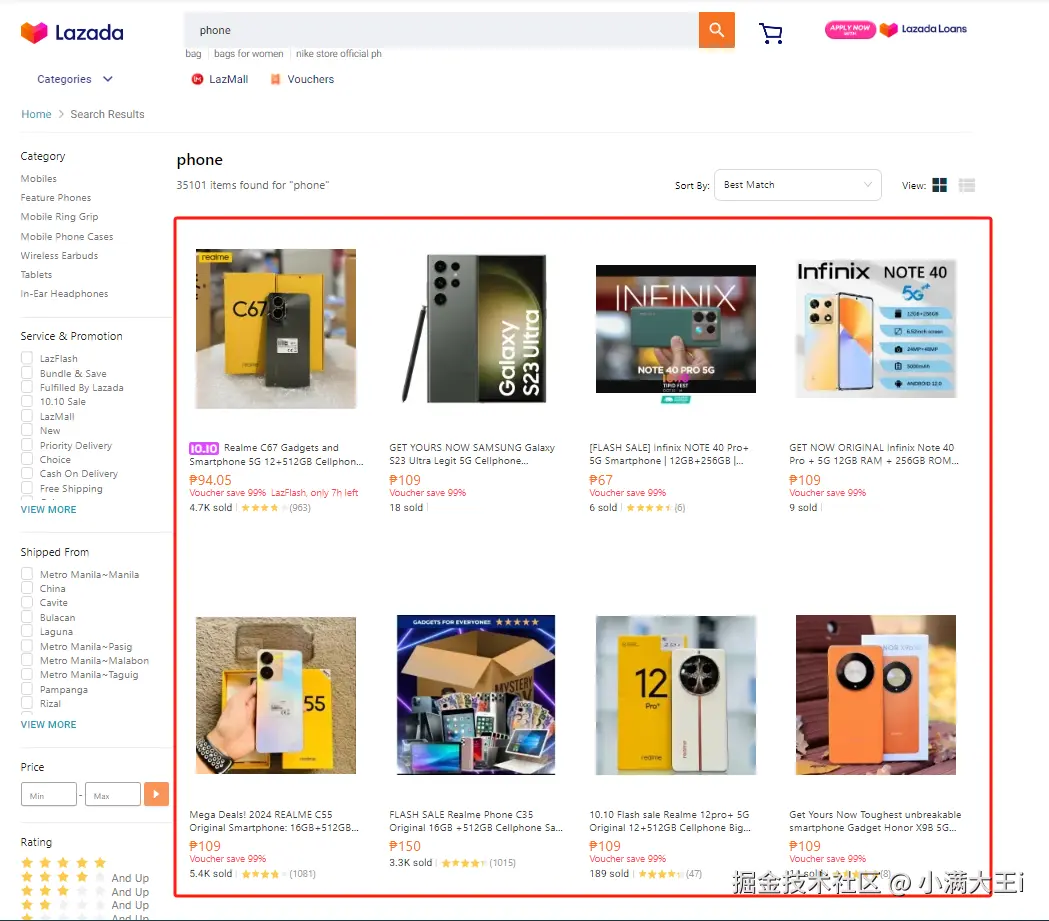Open Samsung Galaxy S23 Ultra product title
The image size is (1049, 921).
pyautogui.click(x=472, y=454)
